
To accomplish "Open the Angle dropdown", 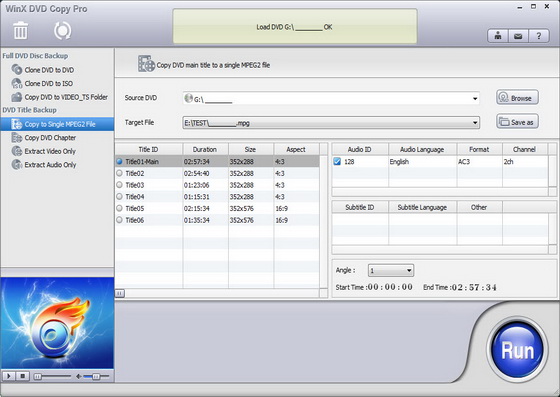I will point(391,271).
